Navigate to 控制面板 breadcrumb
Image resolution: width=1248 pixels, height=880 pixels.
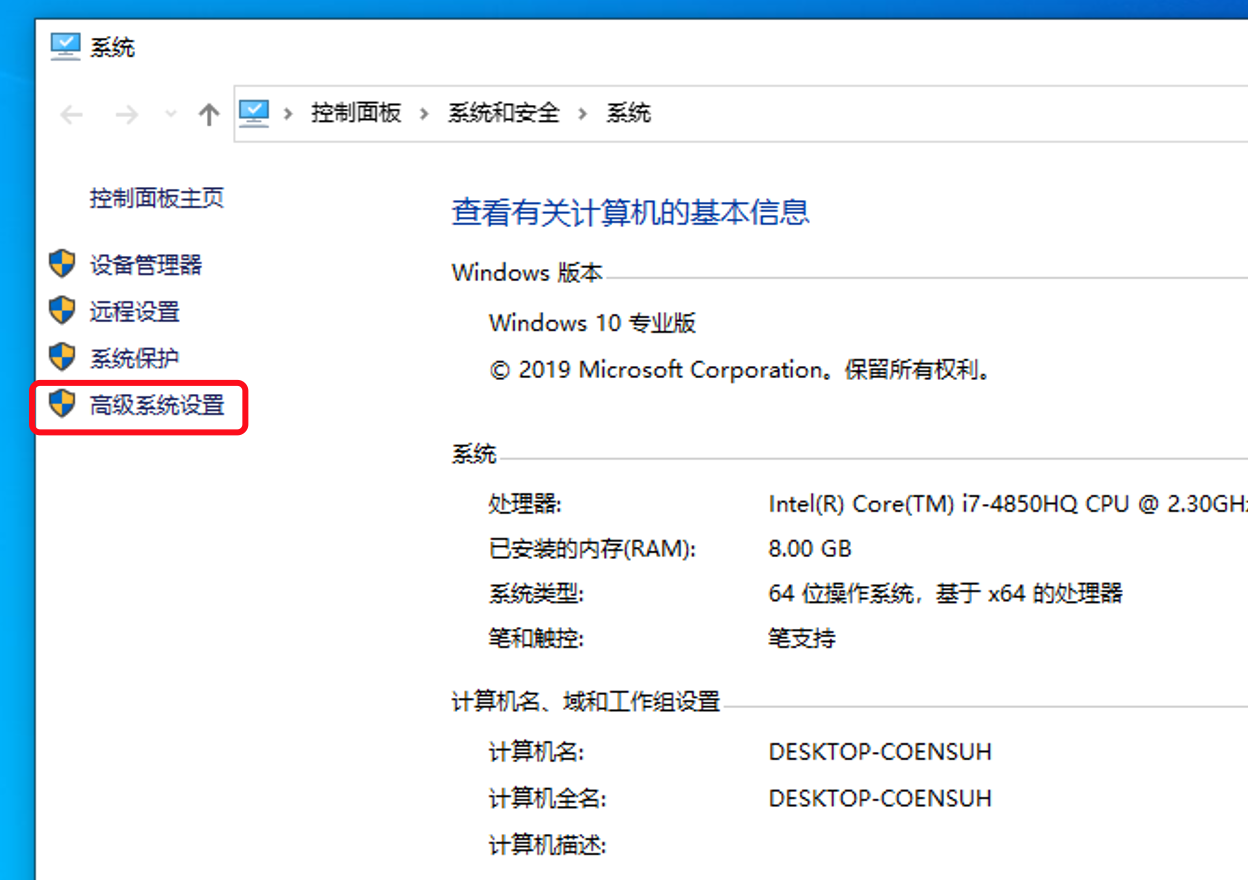356,113
